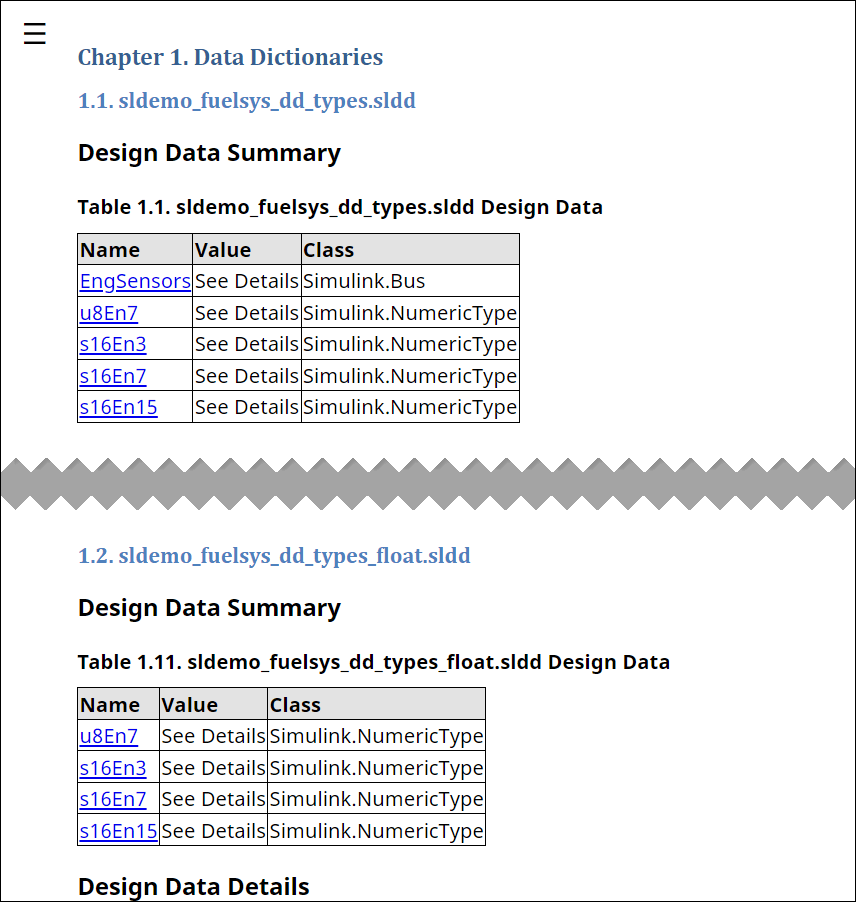This screenshot has height=902, width=856.
Task: Click 'Design Data Summary' heading under section 1.2
Action: 209,608
